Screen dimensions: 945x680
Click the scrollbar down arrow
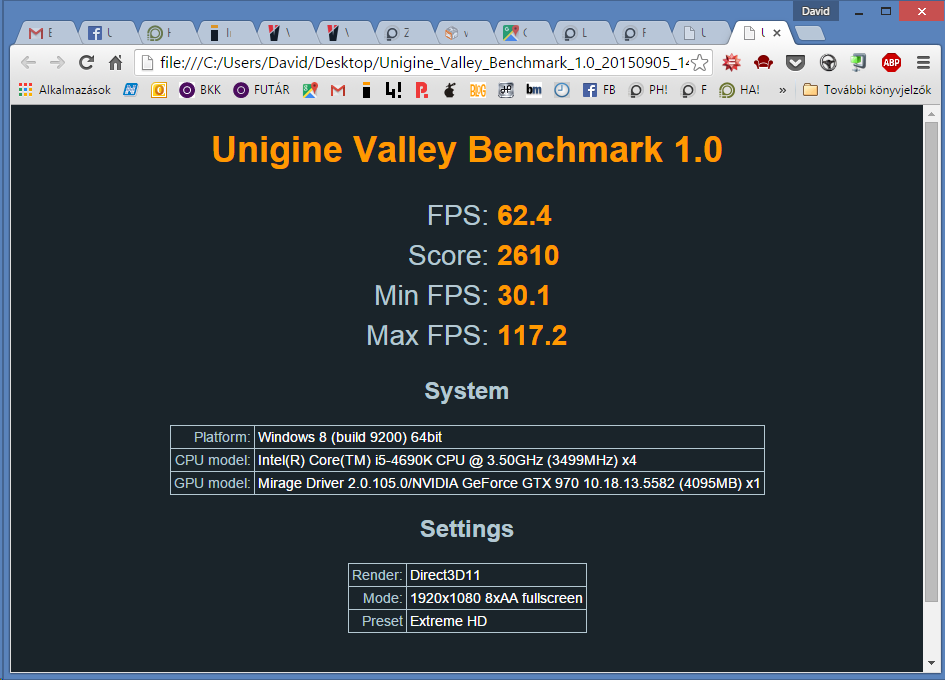pos(931,663)
